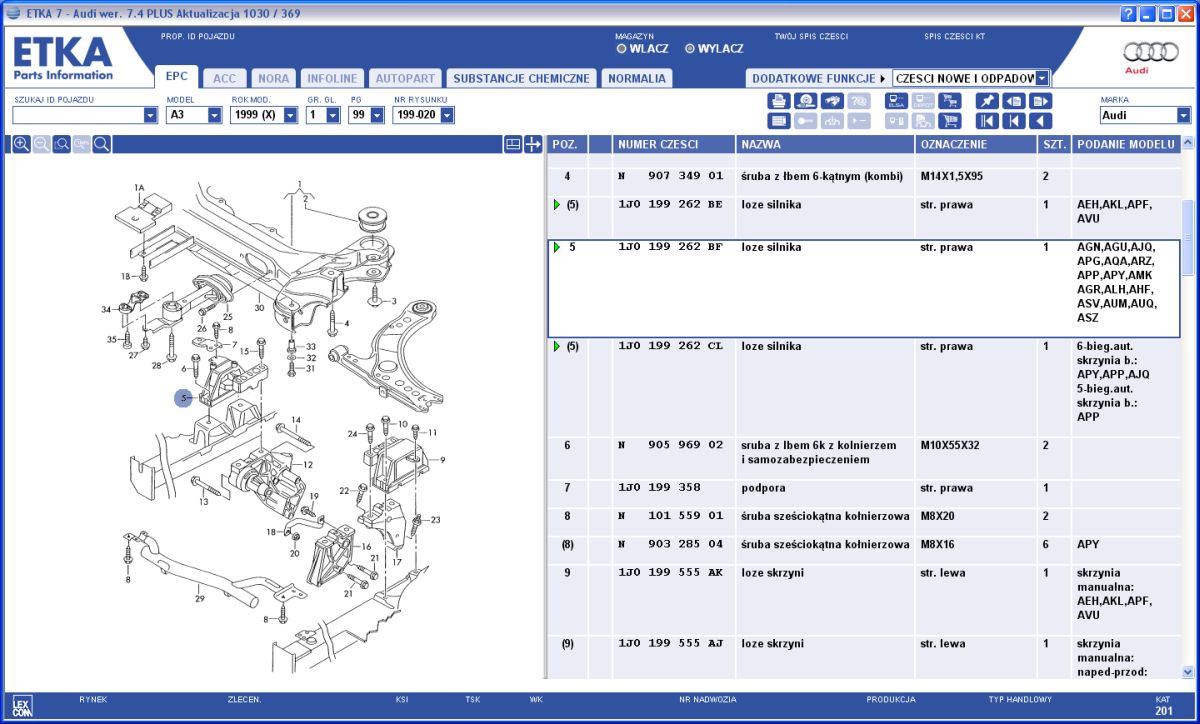Image resolution: width=1200 pixels, height=724 pixels.
Task: Click the OZNACZENIE column header
Action: 976,145
